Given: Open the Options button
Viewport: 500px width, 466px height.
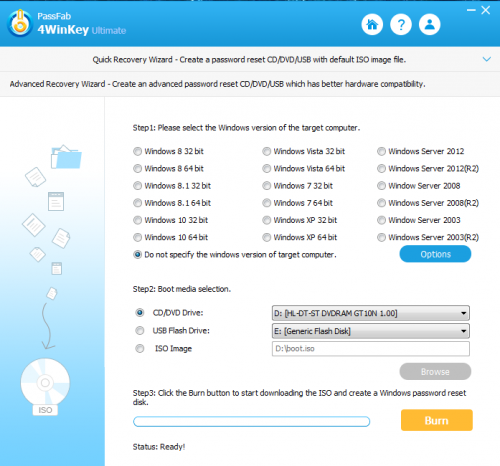Looking at the screenshot, I should point(435,254).
